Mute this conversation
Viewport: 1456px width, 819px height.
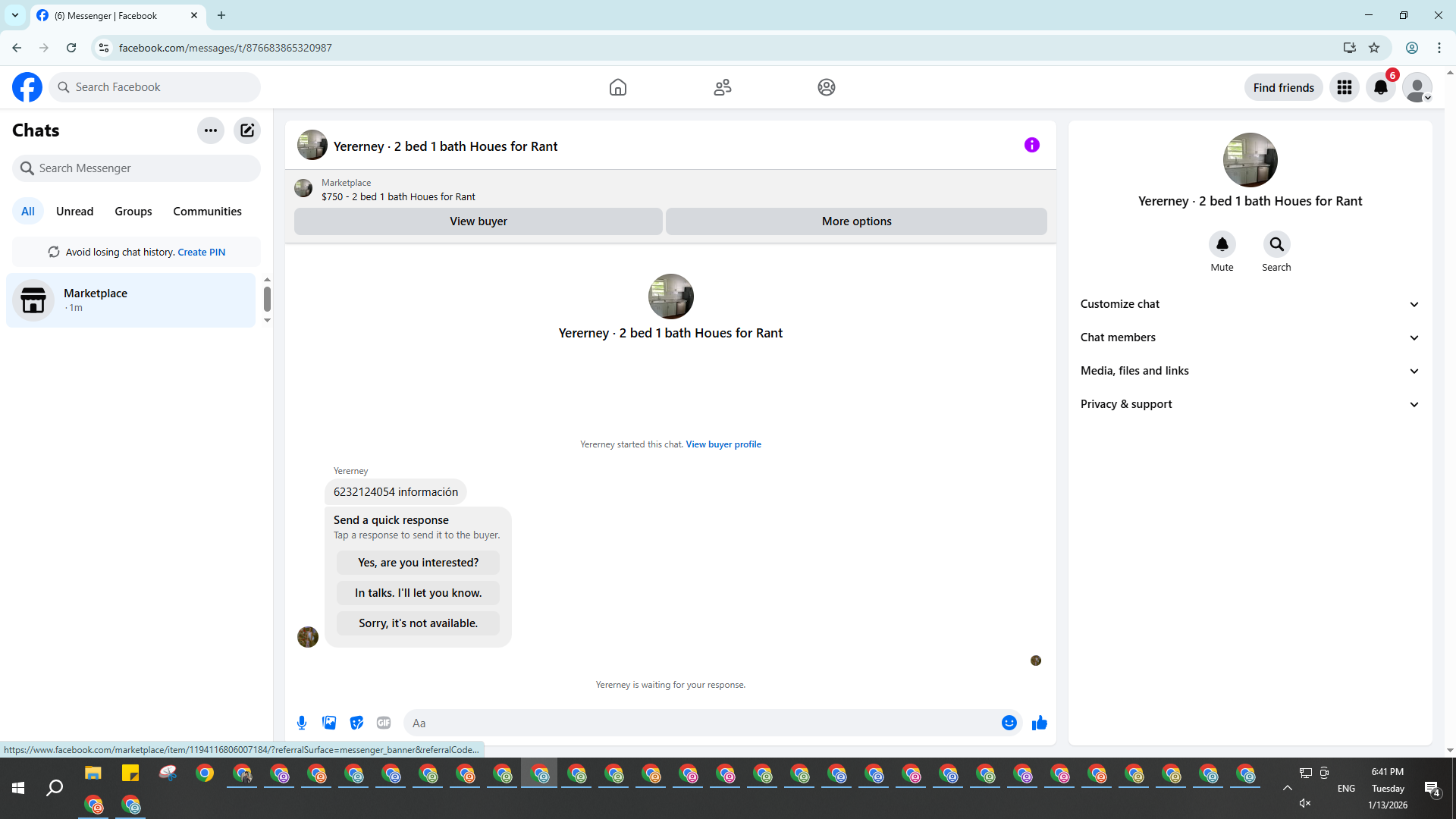(x=1222, y=245)
